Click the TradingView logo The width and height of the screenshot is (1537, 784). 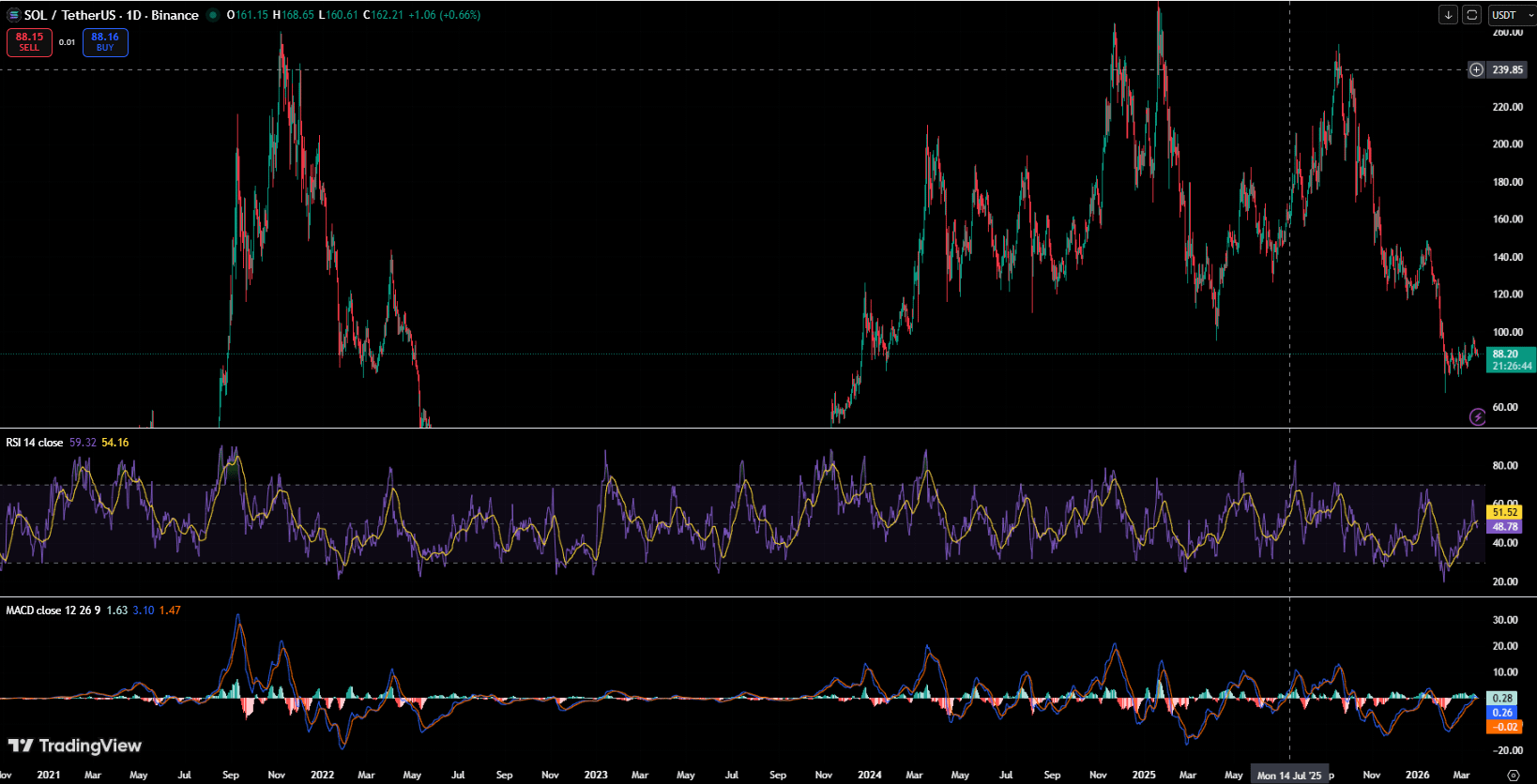(x=74, y=746)
